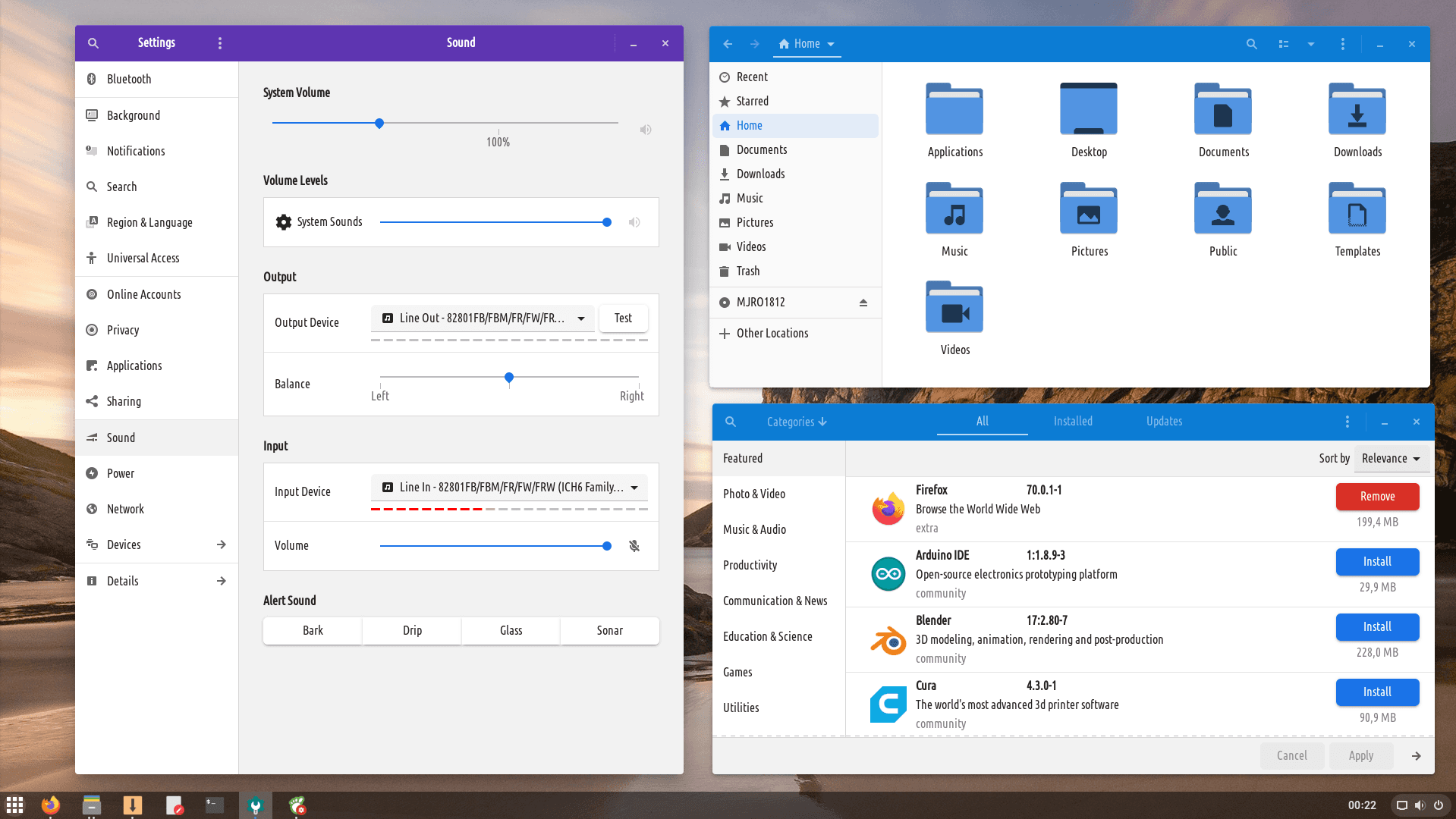Image resolution: width=1456 pixels, height=819 pixels.
Task: Select Network in Settings sidebar
Action: pos(125,509)
